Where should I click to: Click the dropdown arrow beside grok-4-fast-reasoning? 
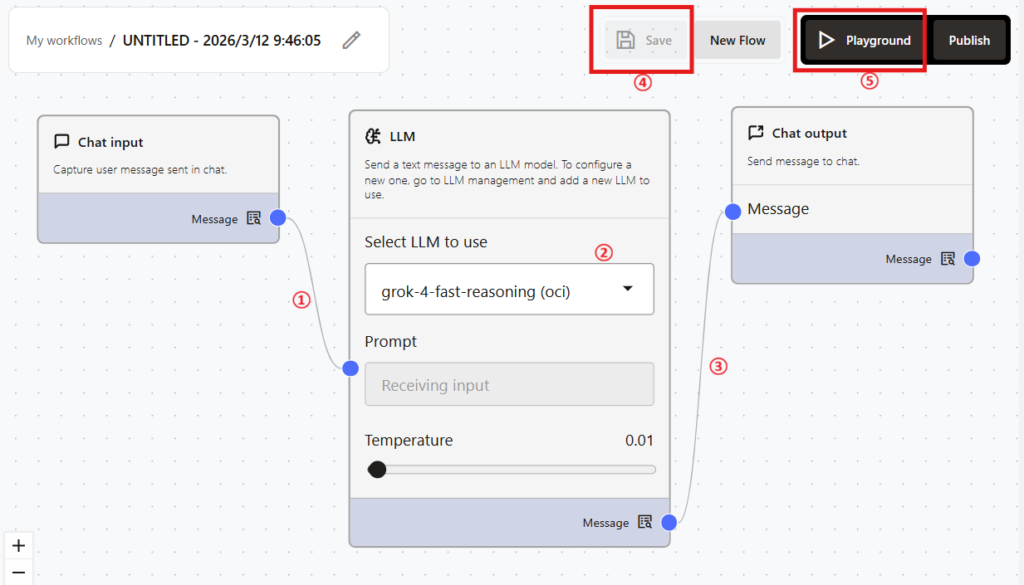[628, 289]
